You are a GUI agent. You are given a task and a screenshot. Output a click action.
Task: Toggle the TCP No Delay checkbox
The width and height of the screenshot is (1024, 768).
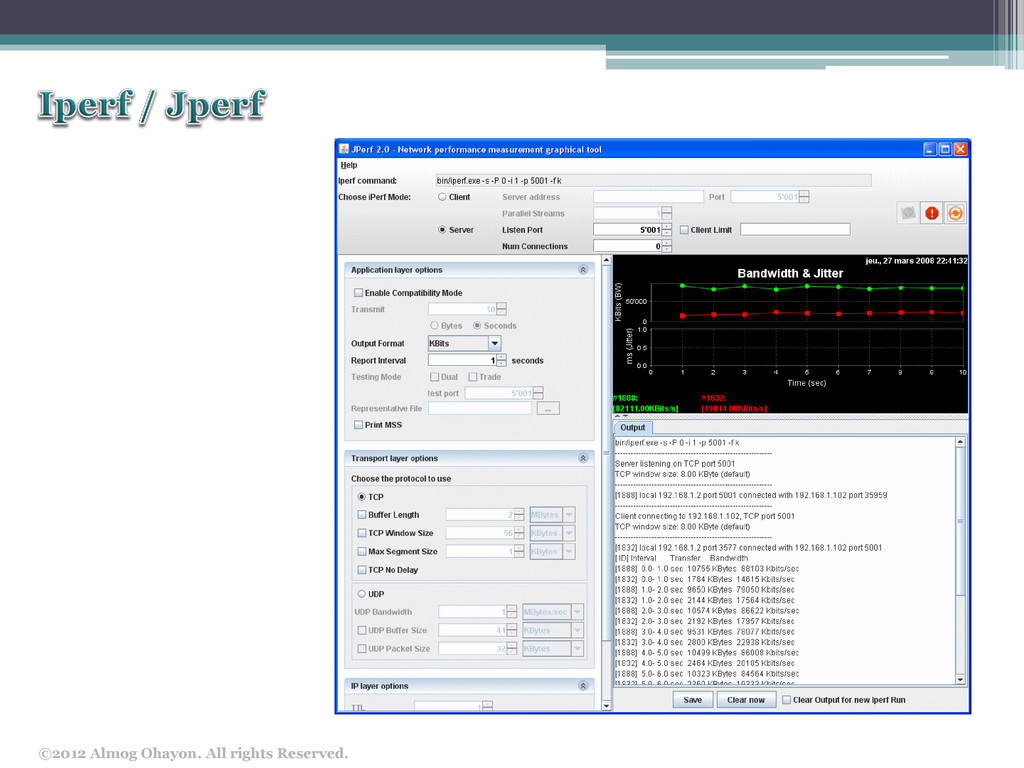click(362, 569)
